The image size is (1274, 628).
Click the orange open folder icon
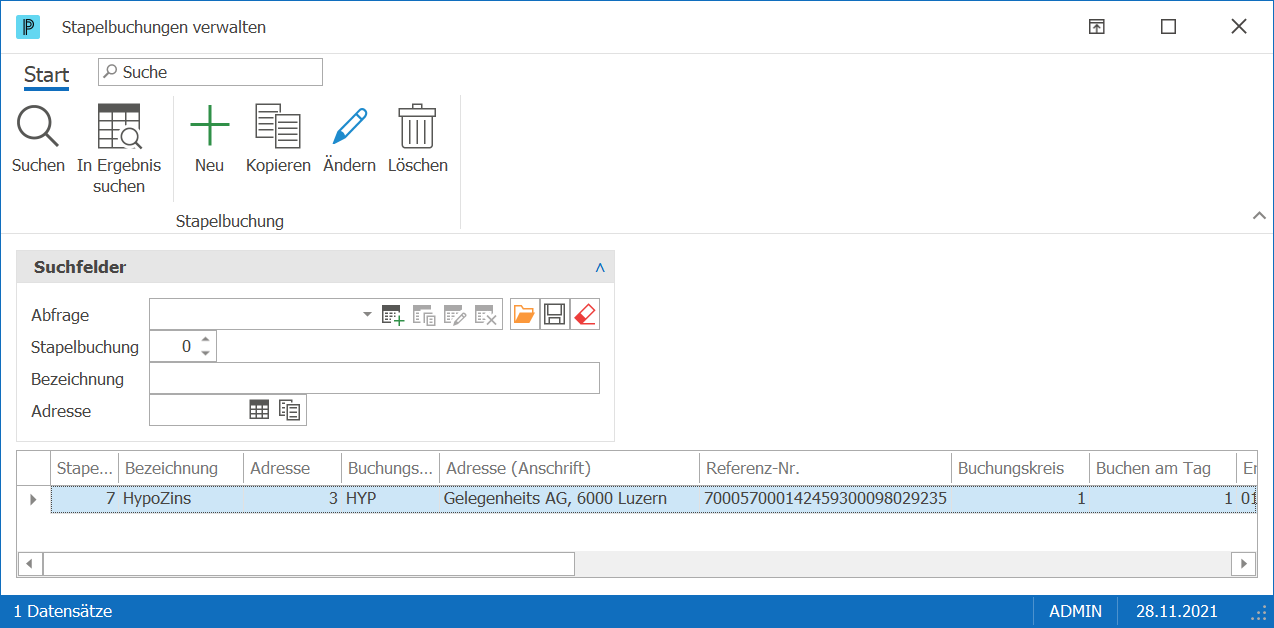coord(524,315)
